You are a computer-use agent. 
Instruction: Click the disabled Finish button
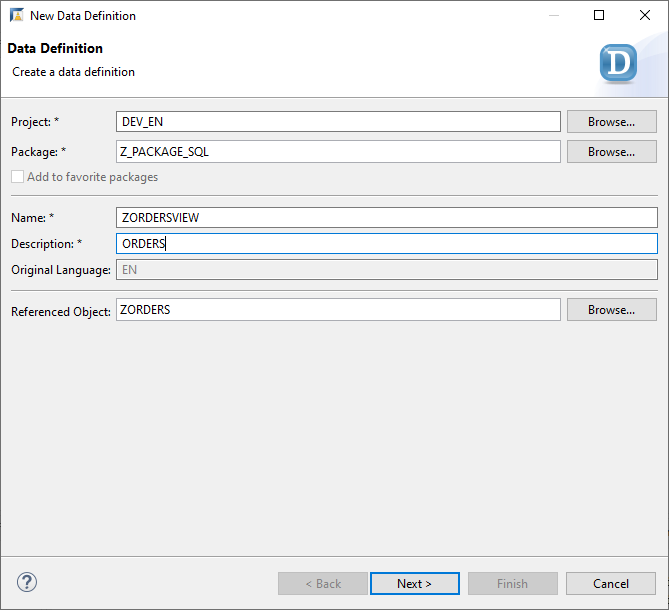[x=512, y=583]
